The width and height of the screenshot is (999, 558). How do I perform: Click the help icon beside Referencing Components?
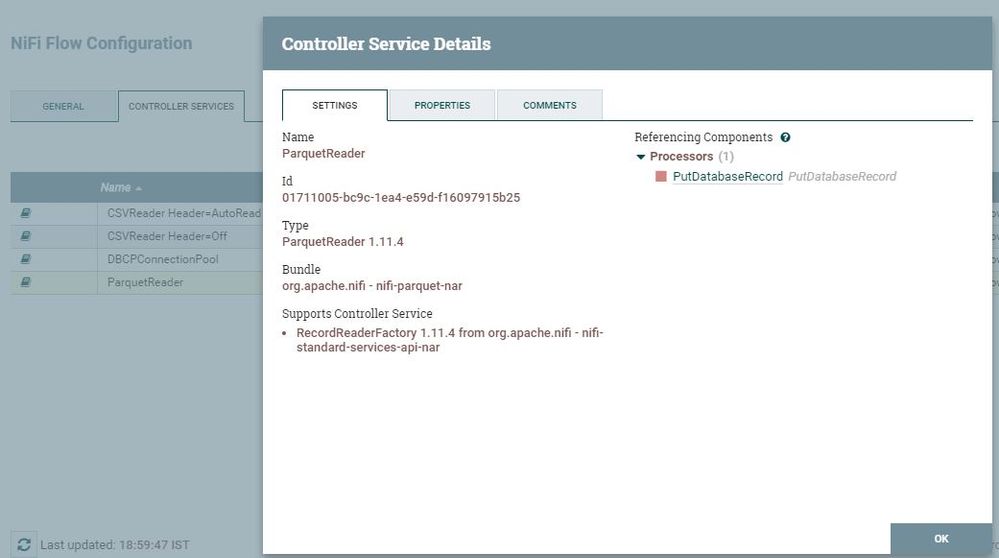tap(786, 138)
